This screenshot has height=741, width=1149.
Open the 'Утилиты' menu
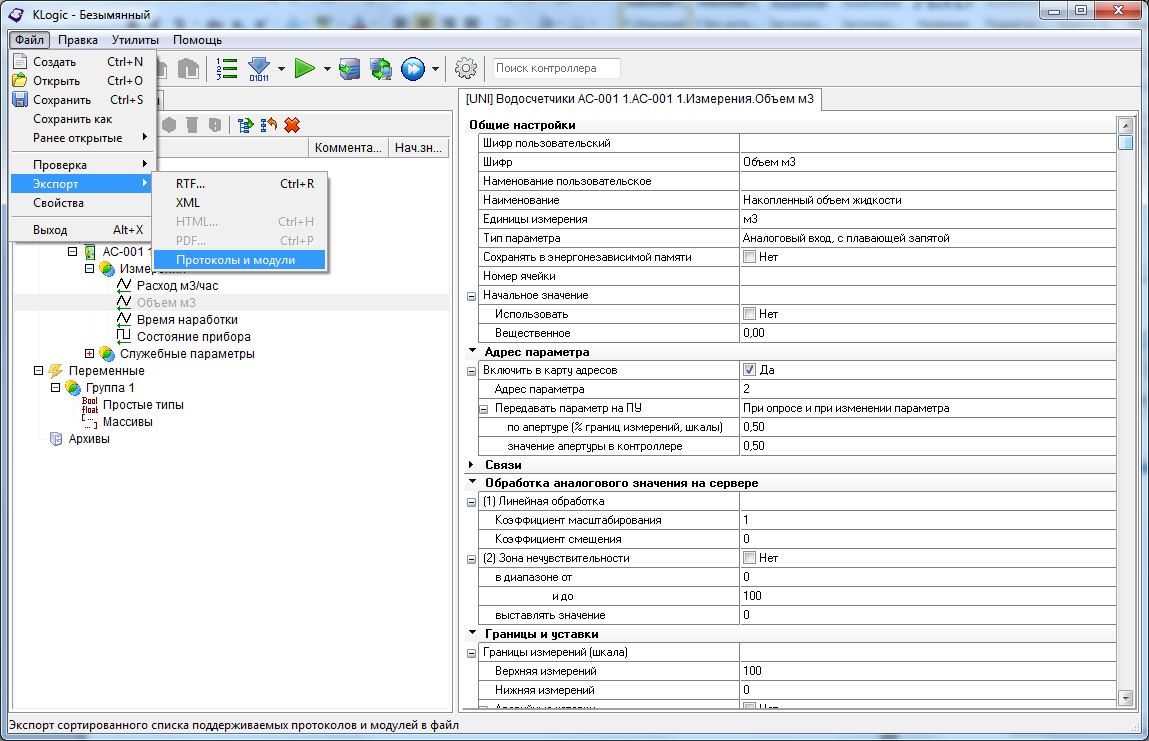pos(135,40)
